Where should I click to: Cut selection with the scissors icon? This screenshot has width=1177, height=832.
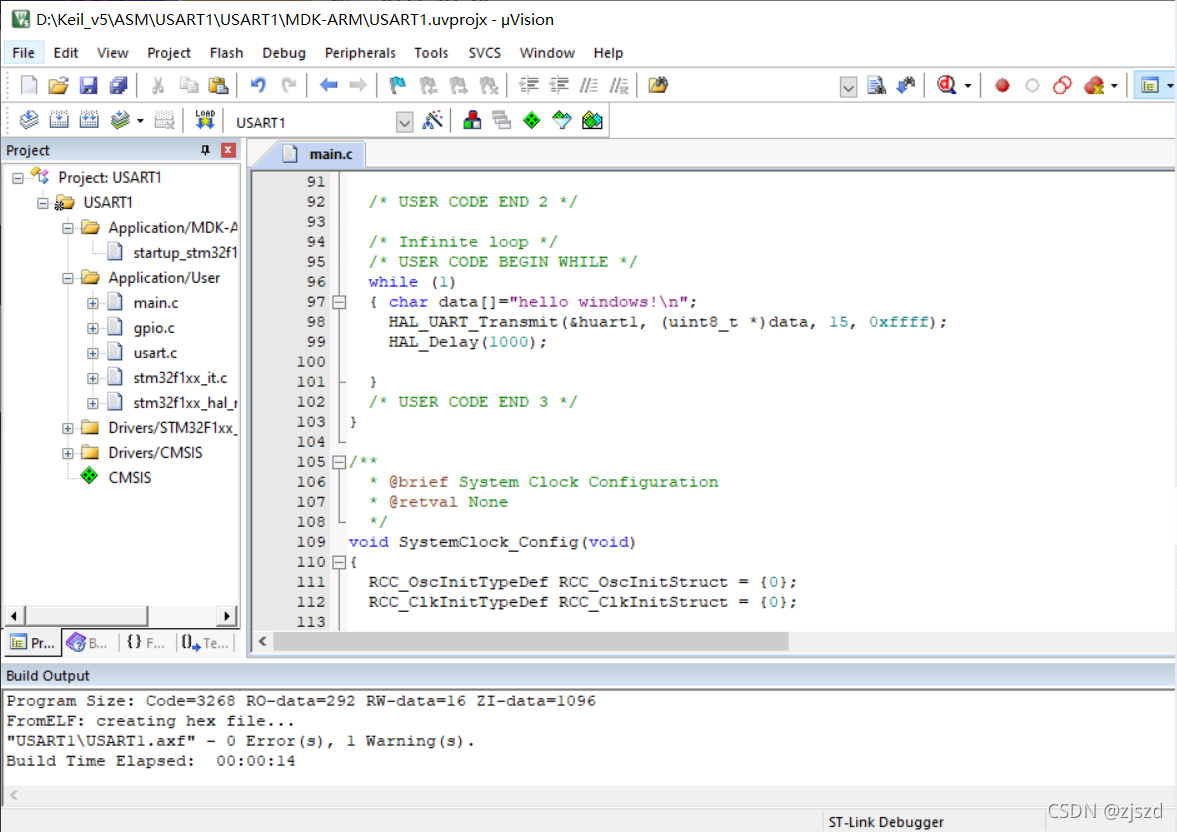tap(158, 86)
